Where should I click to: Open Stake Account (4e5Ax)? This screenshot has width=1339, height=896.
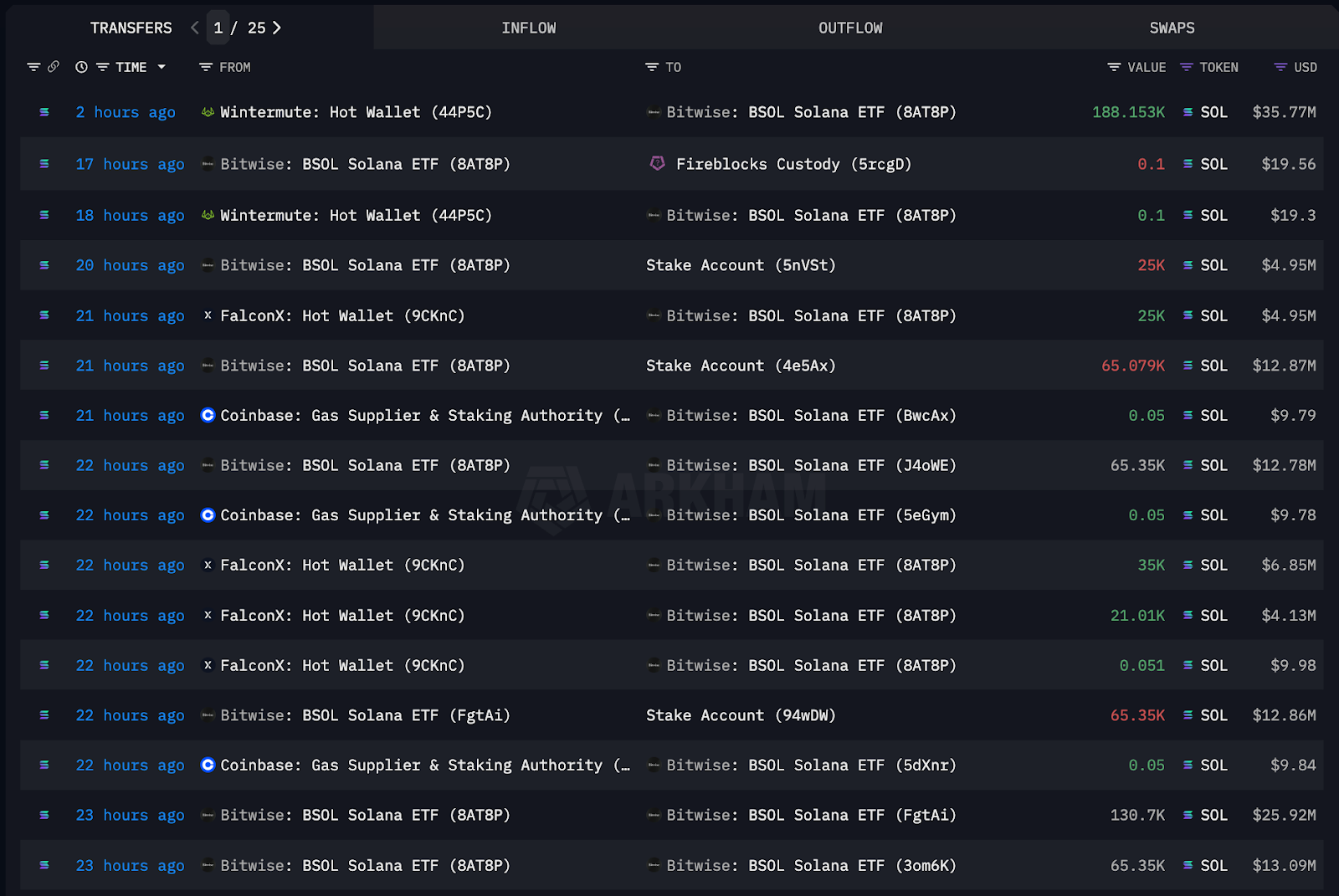(741, 366)
